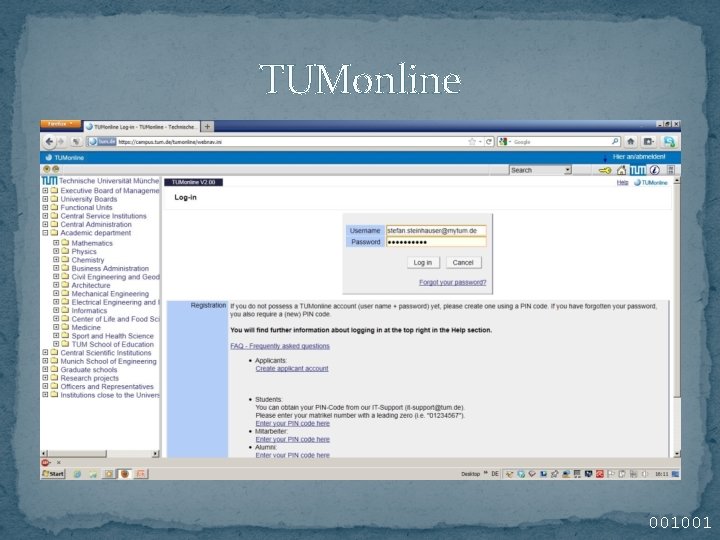Click the Desktop toolbar label in taskbar
Screen dimensions: 720x540
click(x=470, y=474)
